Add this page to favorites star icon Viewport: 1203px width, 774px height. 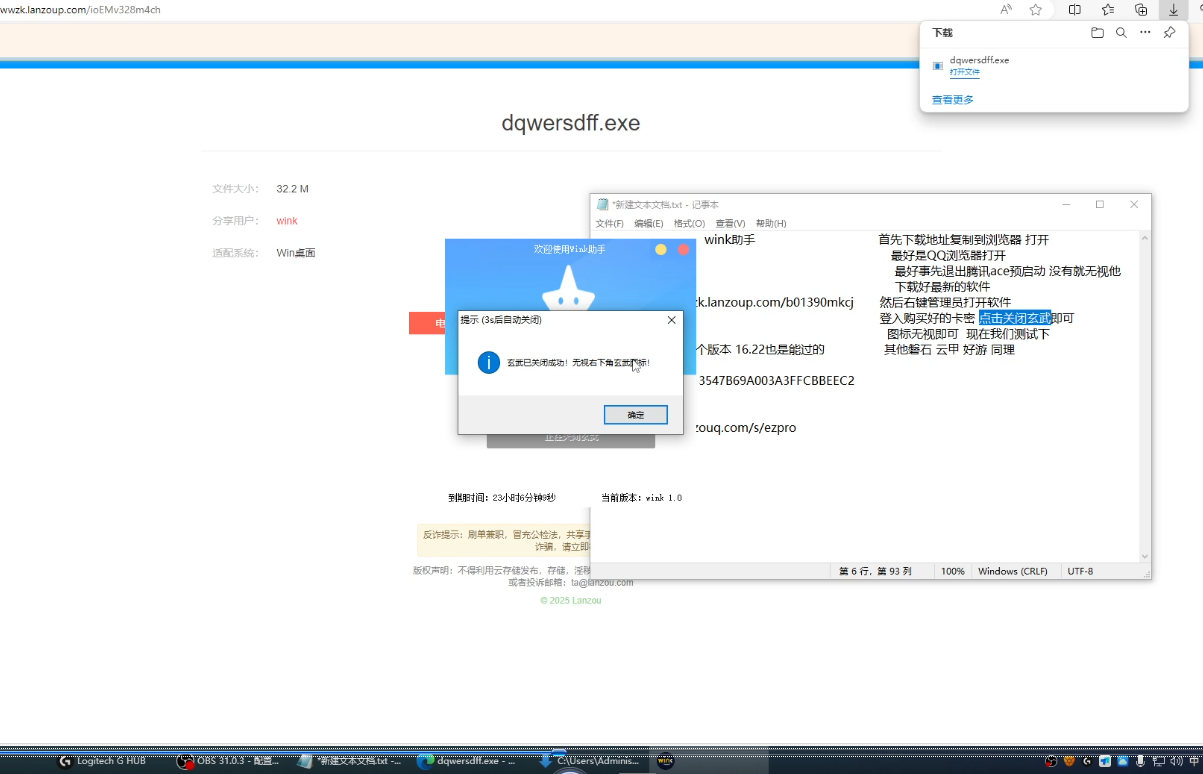pos(1036,10)
